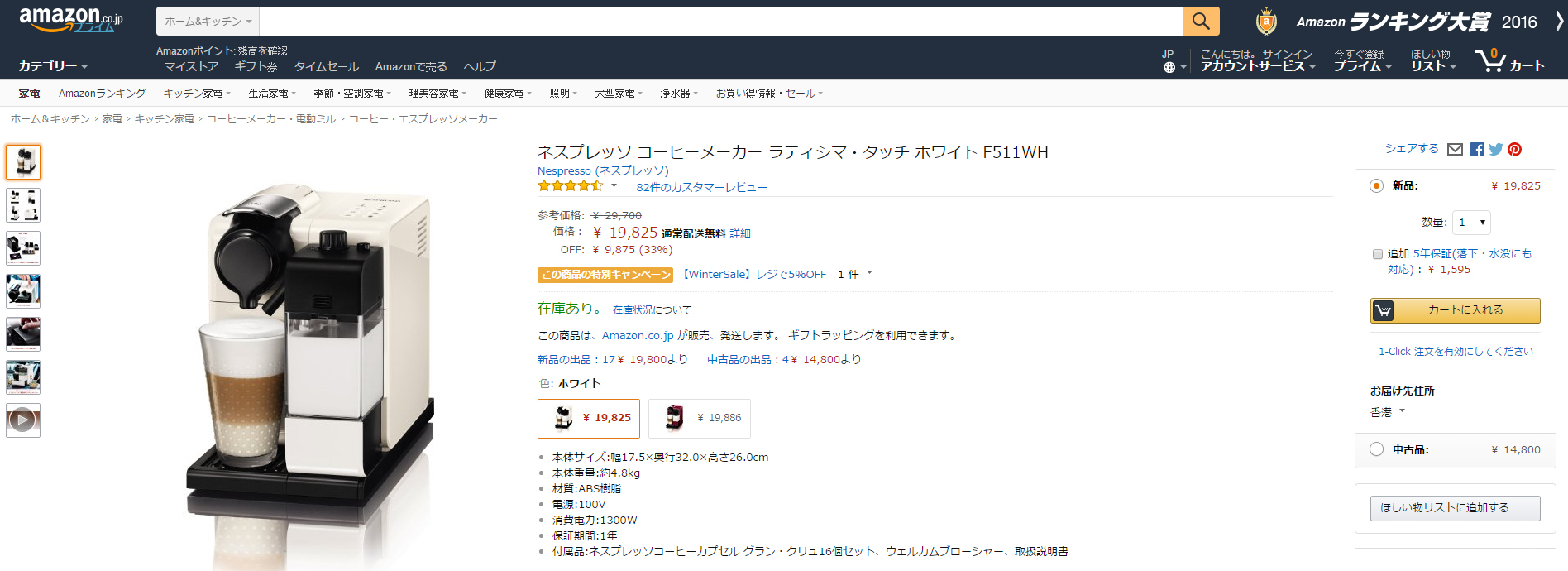The image size is (1568, 571).
Task: Click the orange search magnifier button
Action: click(1201, 22)
